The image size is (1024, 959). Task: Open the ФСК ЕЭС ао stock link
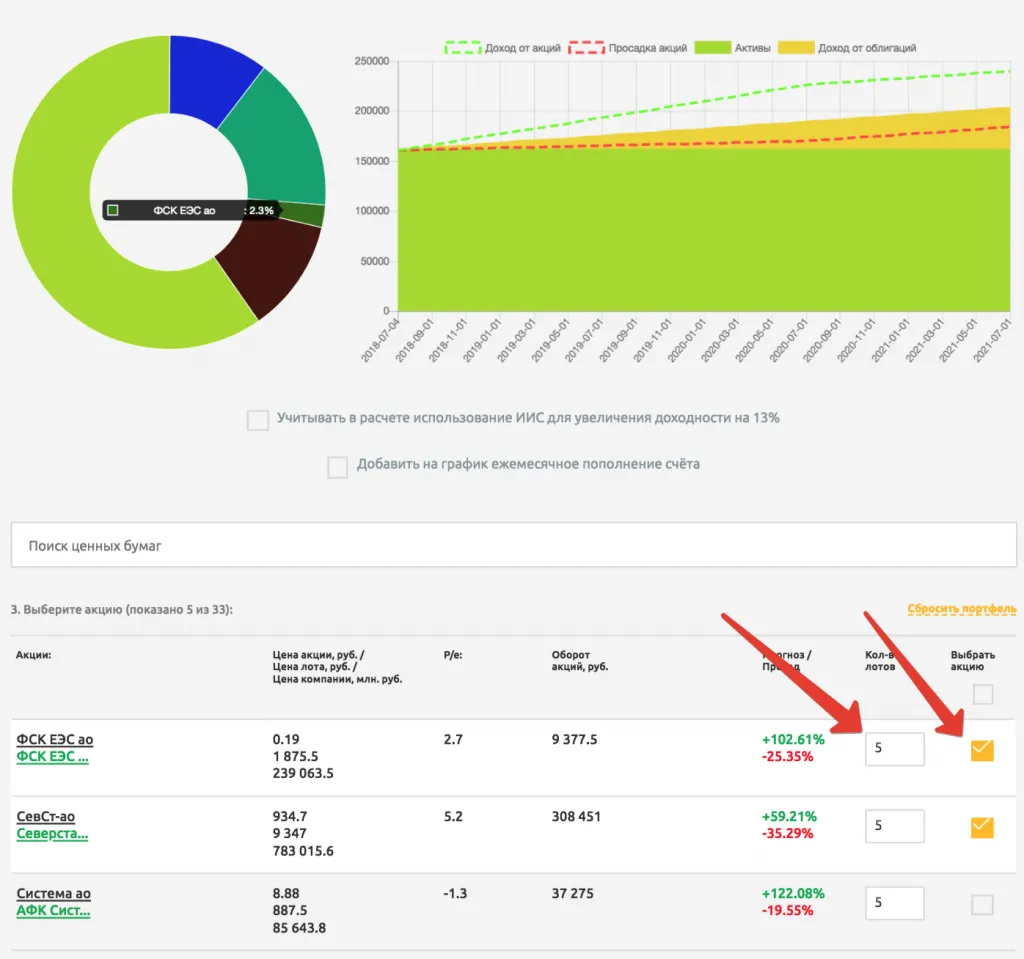[55, 739]
